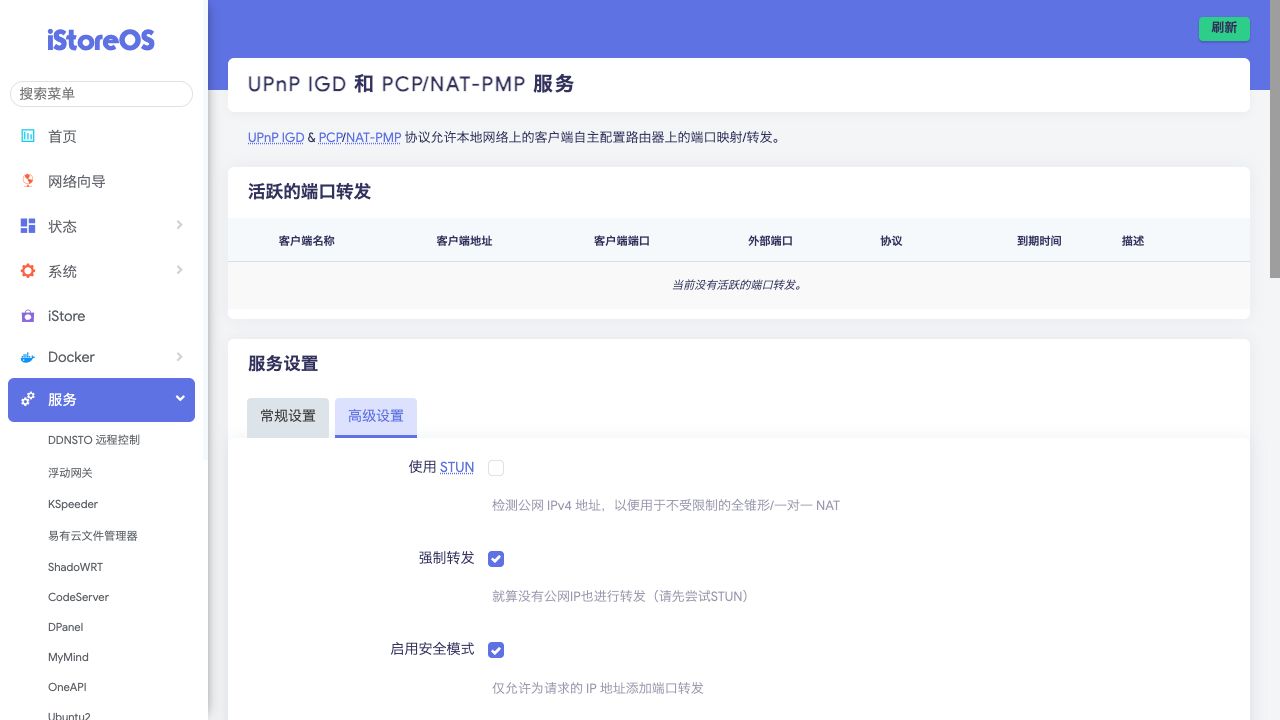
Task: Click the Docker whale icon
Action: (x=28, y=357)
